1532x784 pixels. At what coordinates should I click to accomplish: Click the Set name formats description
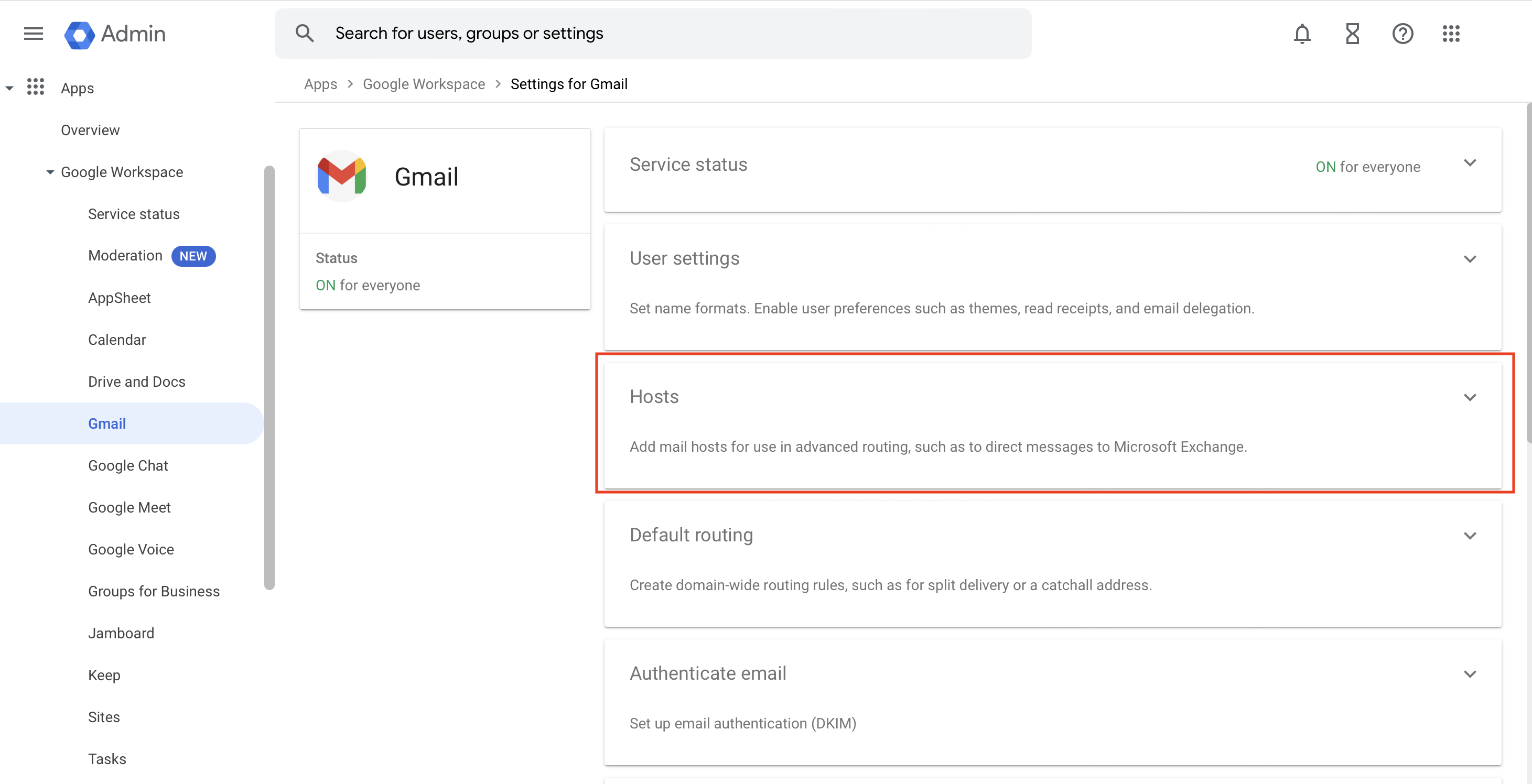[x=942, y=309]
